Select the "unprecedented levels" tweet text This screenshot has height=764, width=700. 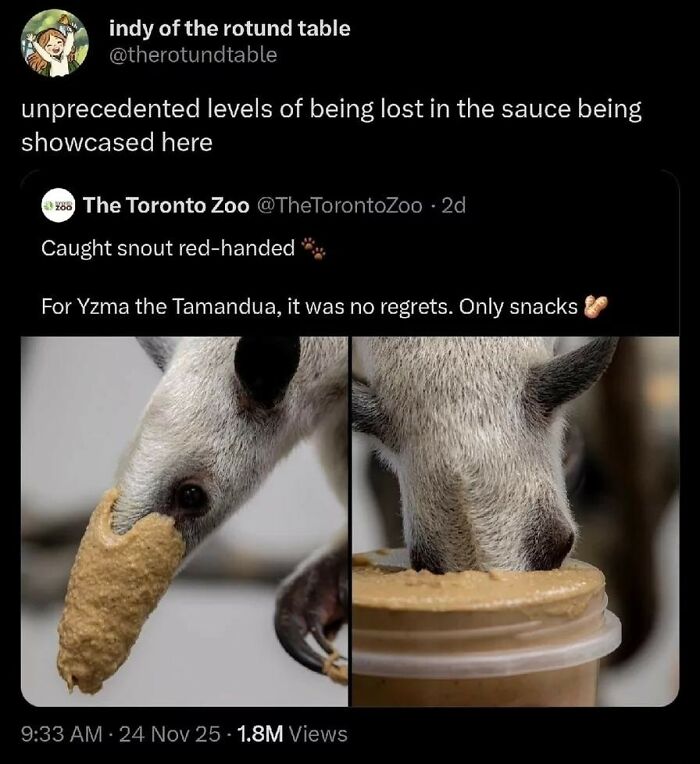click(x=330, y=125)
